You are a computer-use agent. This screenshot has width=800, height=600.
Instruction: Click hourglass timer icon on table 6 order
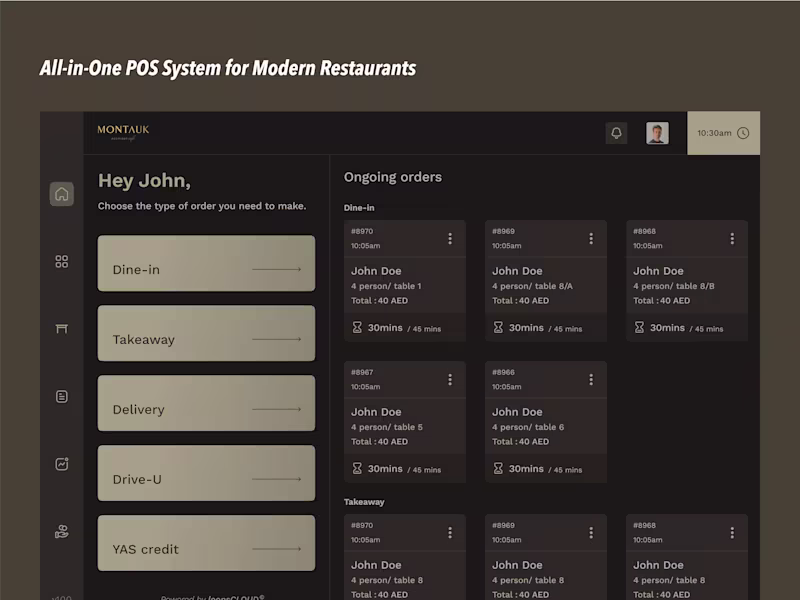[498, 468]
